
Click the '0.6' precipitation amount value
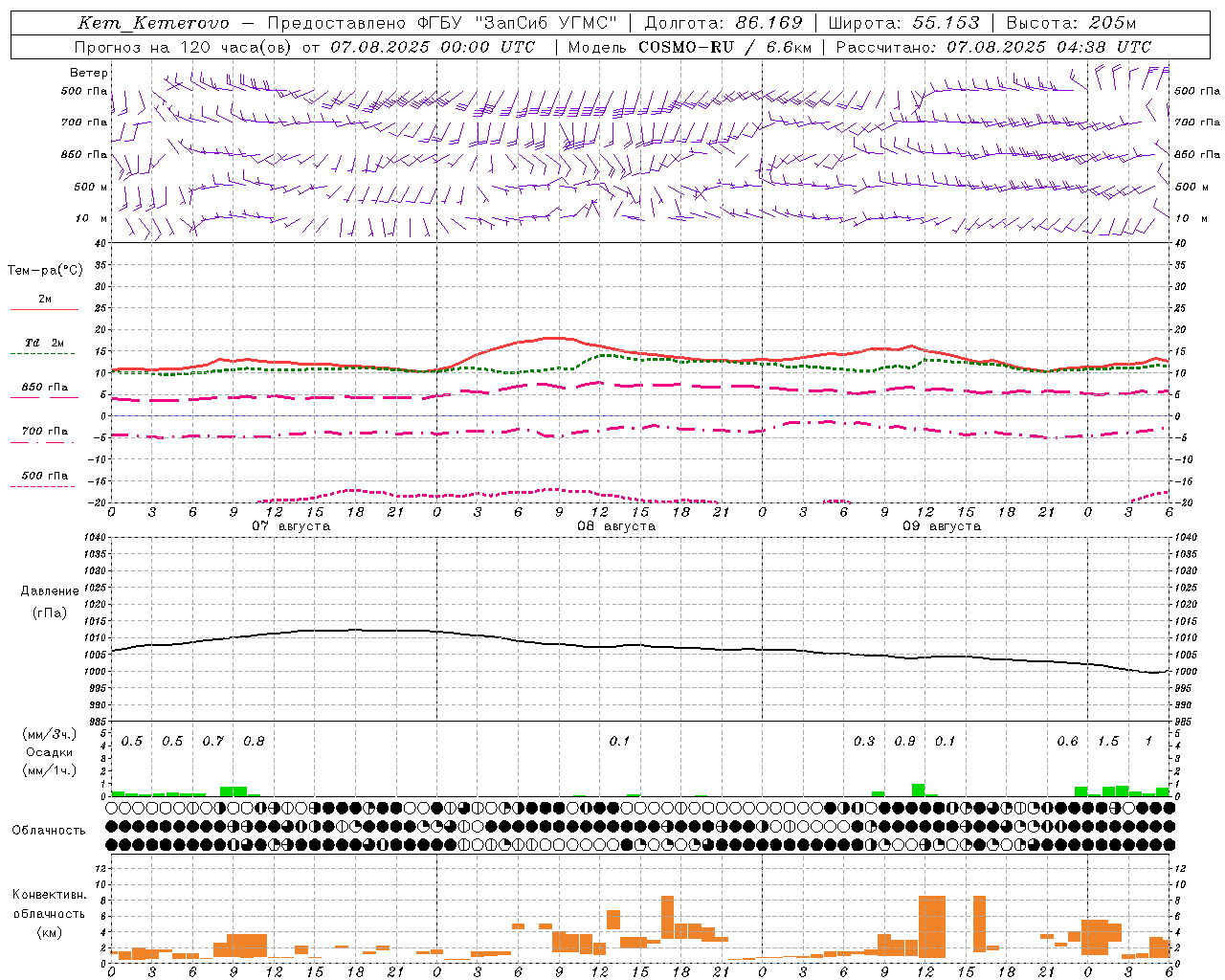[x=1067, y=741]
